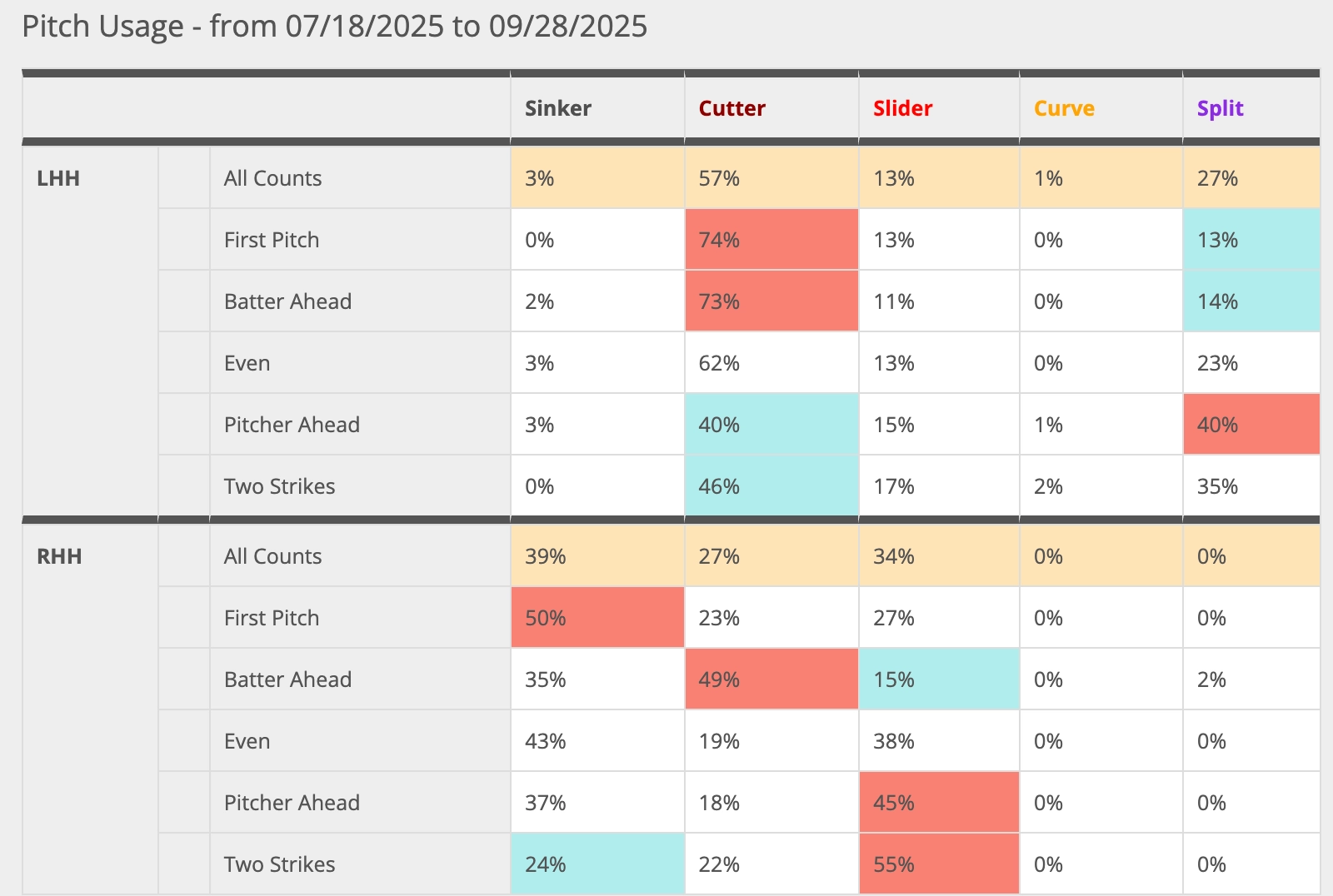Viewport: 1333px width, 896px height.
Task: Select the Cutter column header
Action: (731, 108)
